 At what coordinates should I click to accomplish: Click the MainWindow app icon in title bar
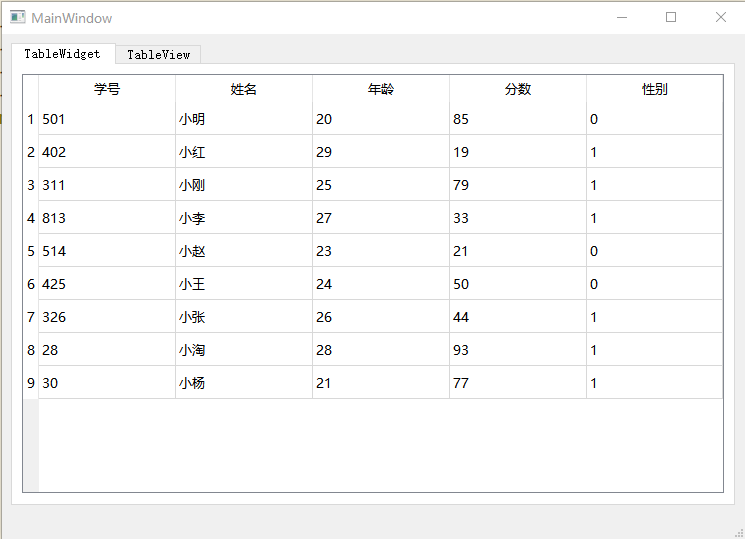[x=17, y=18]
